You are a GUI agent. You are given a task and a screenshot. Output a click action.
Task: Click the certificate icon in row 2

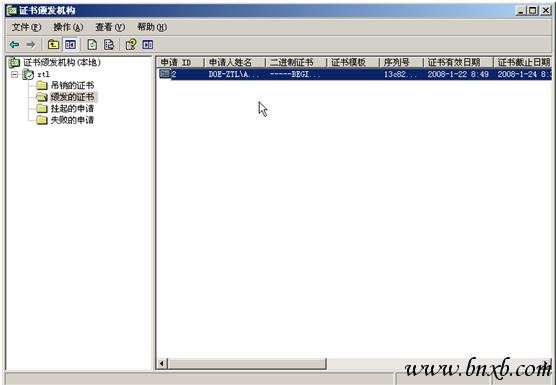pyautogui.click(x=165, y=74)
